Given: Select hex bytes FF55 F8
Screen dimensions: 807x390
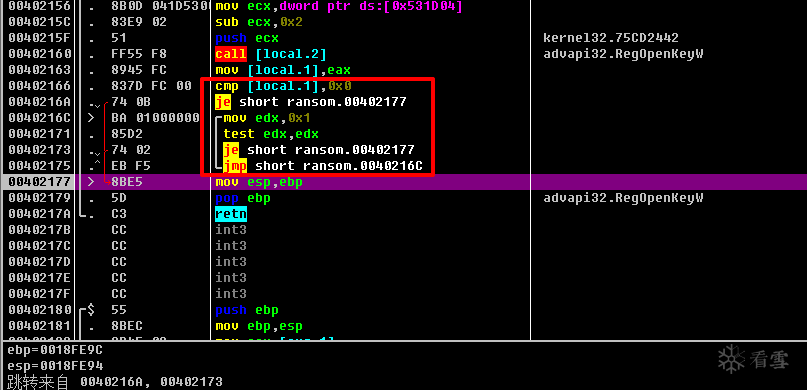Looking at the screenshot, I should click(139, 54).
